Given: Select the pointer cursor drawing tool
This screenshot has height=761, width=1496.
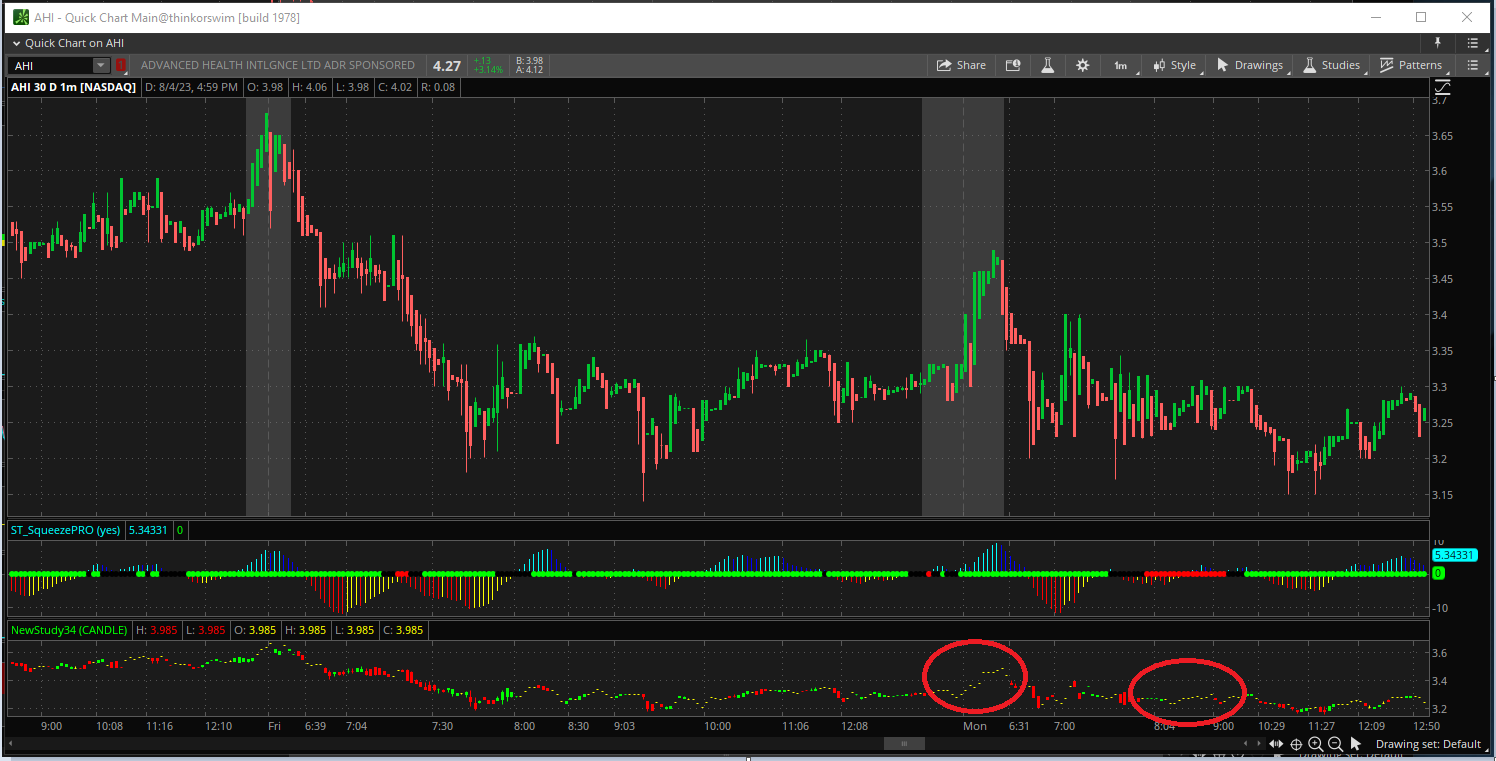Looking at the screenshot, I should (x=1356, y=744).
